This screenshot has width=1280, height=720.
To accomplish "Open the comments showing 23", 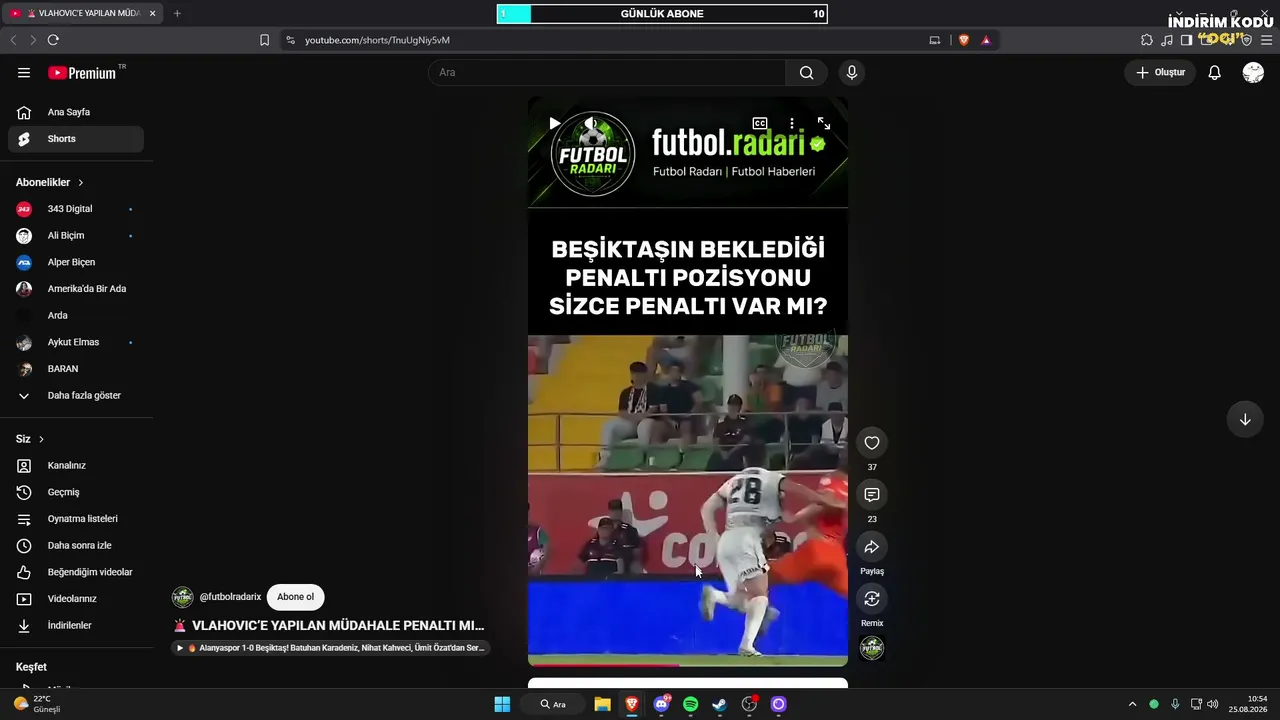I will coord(872,495).
